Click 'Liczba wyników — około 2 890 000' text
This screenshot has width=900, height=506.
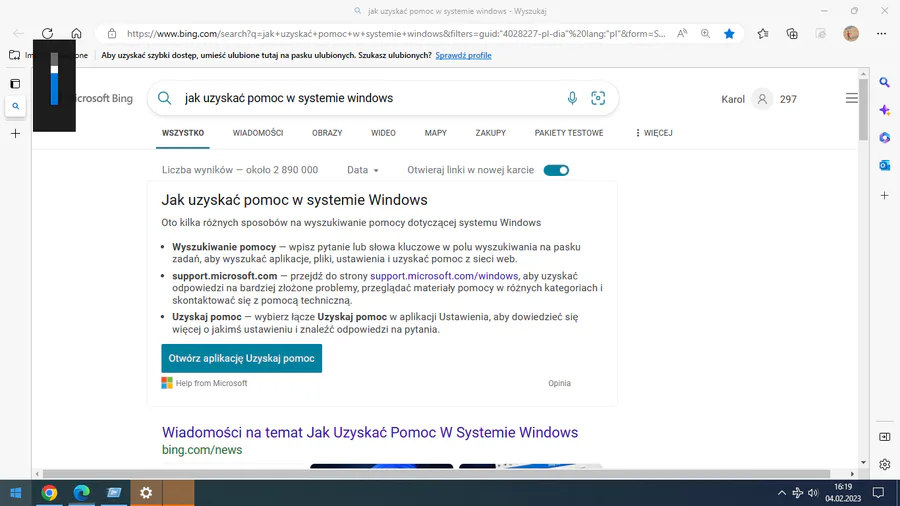click(x=240, y=170)
